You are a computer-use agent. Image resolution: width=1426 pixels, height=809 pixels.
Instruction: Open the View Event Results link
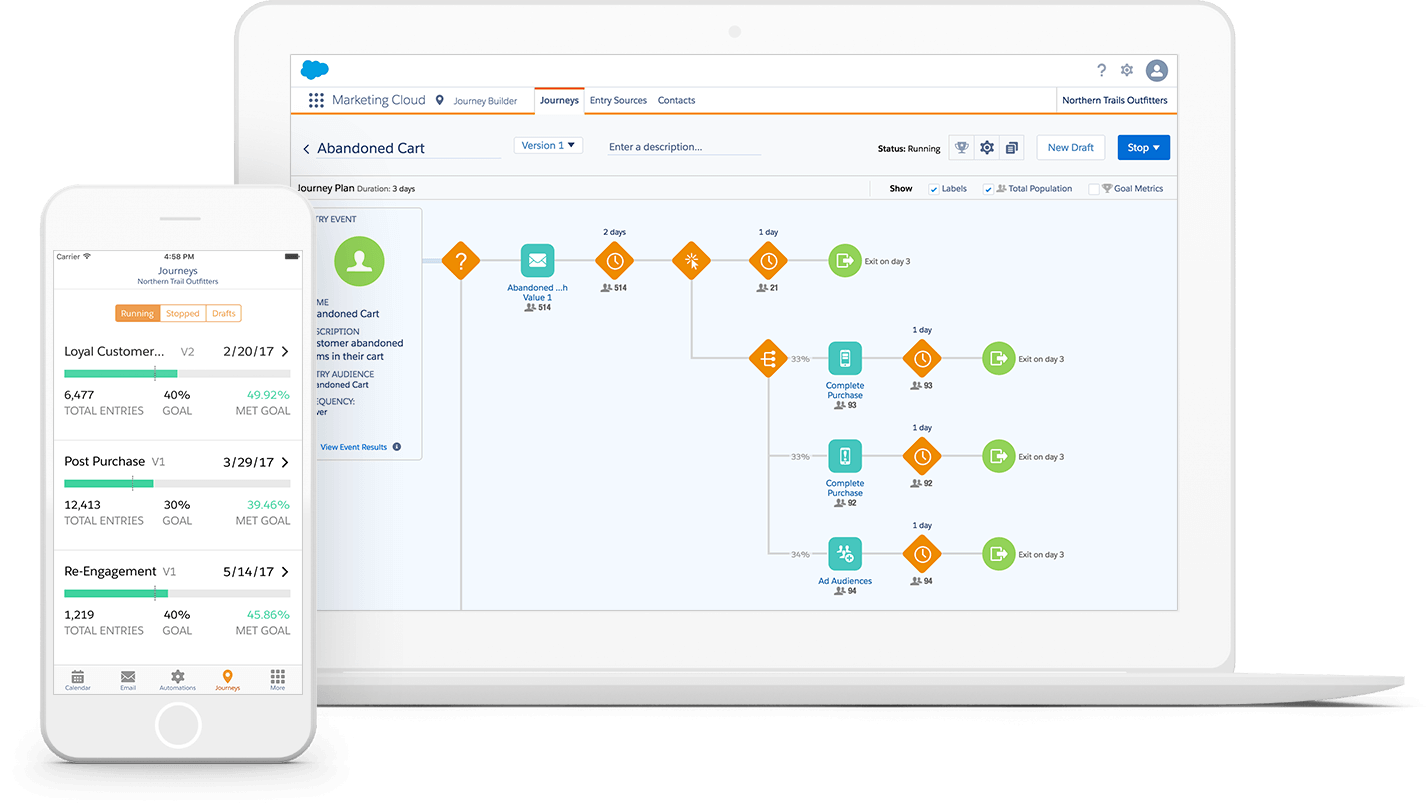click(353, 447)
